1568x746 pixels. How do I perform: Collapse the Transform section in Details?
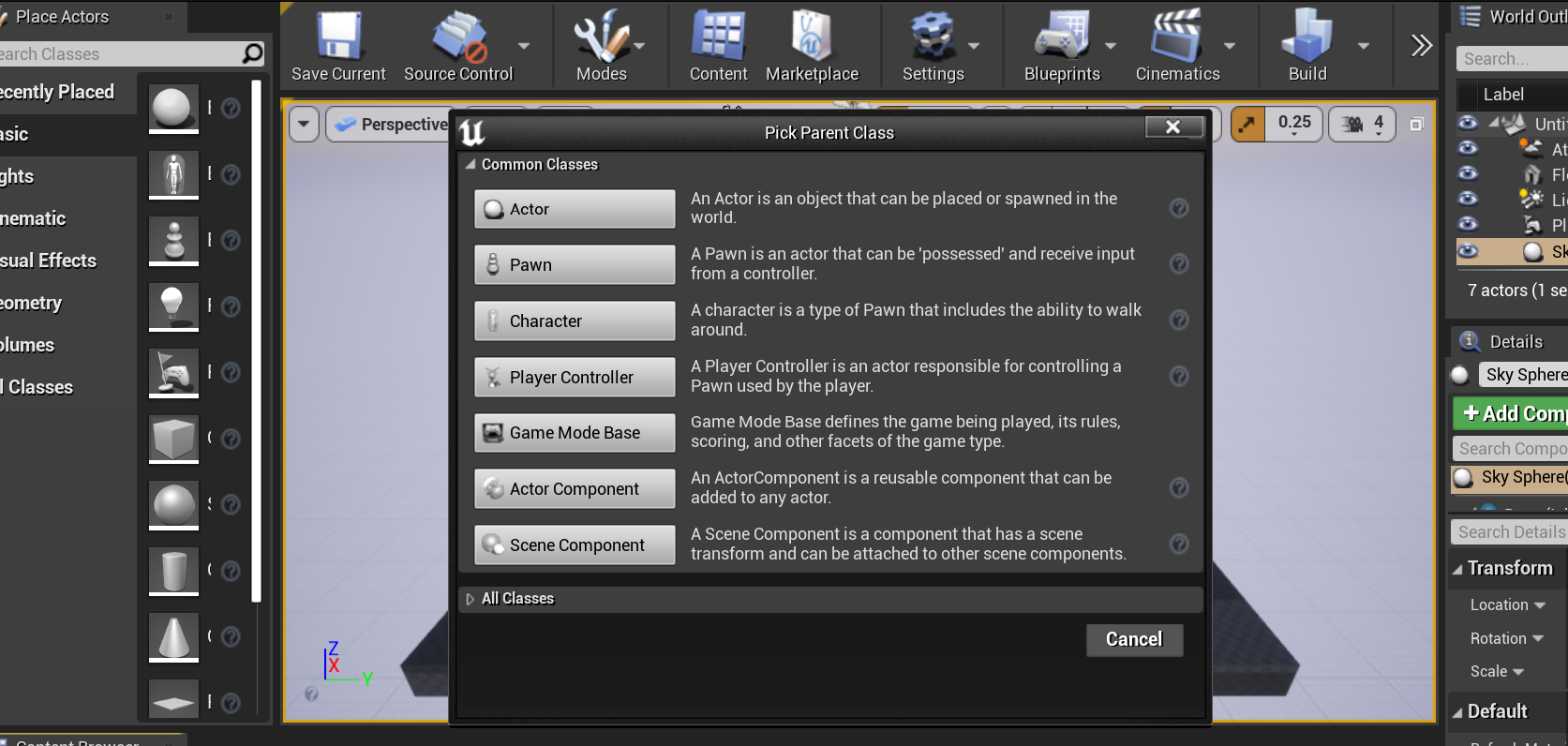(x=1457, y=569)
